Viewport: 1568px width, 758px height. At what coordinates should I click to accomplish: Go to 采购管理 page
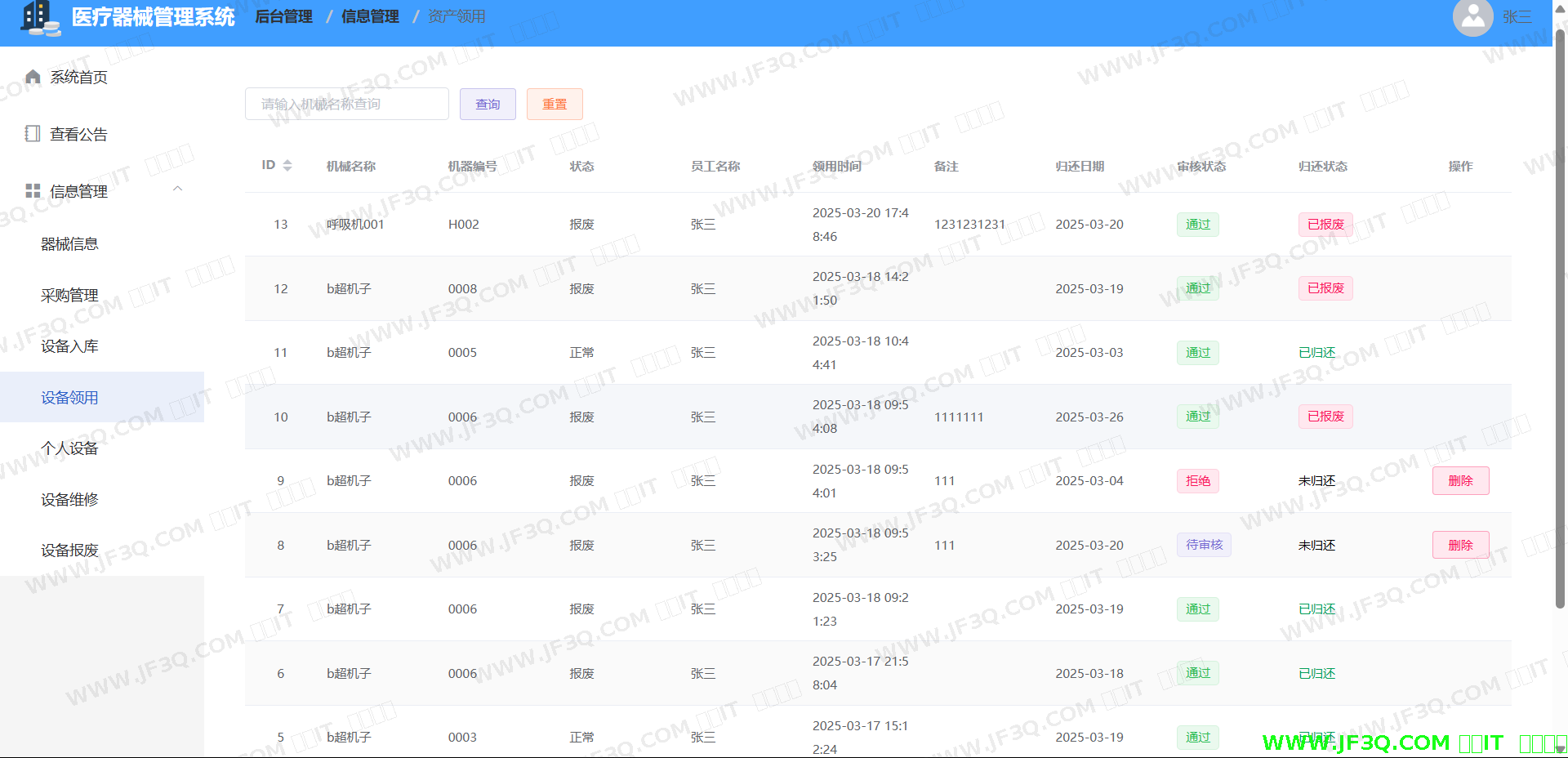pos(69,296)
